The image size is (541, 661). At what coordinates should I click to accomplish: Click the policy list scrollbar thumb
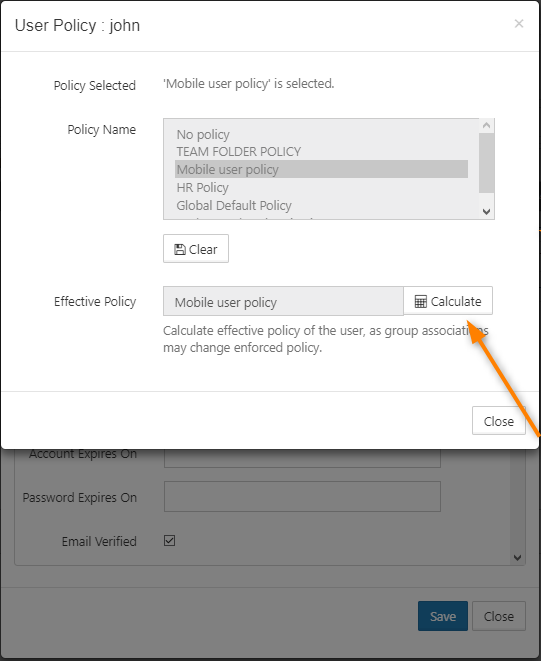pyautogui.click(x=487, y=163)
